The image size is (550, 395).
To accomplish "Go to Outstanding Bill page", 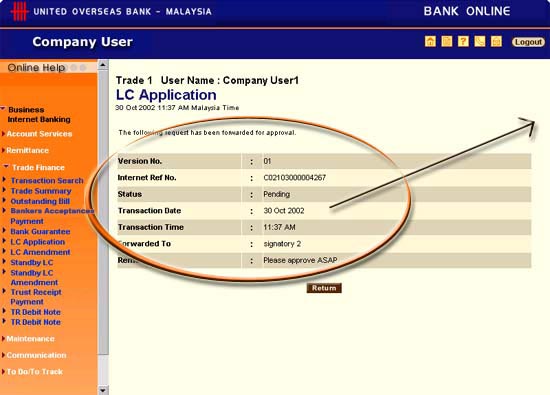I will pyautogui.click(x=40, y=201).
